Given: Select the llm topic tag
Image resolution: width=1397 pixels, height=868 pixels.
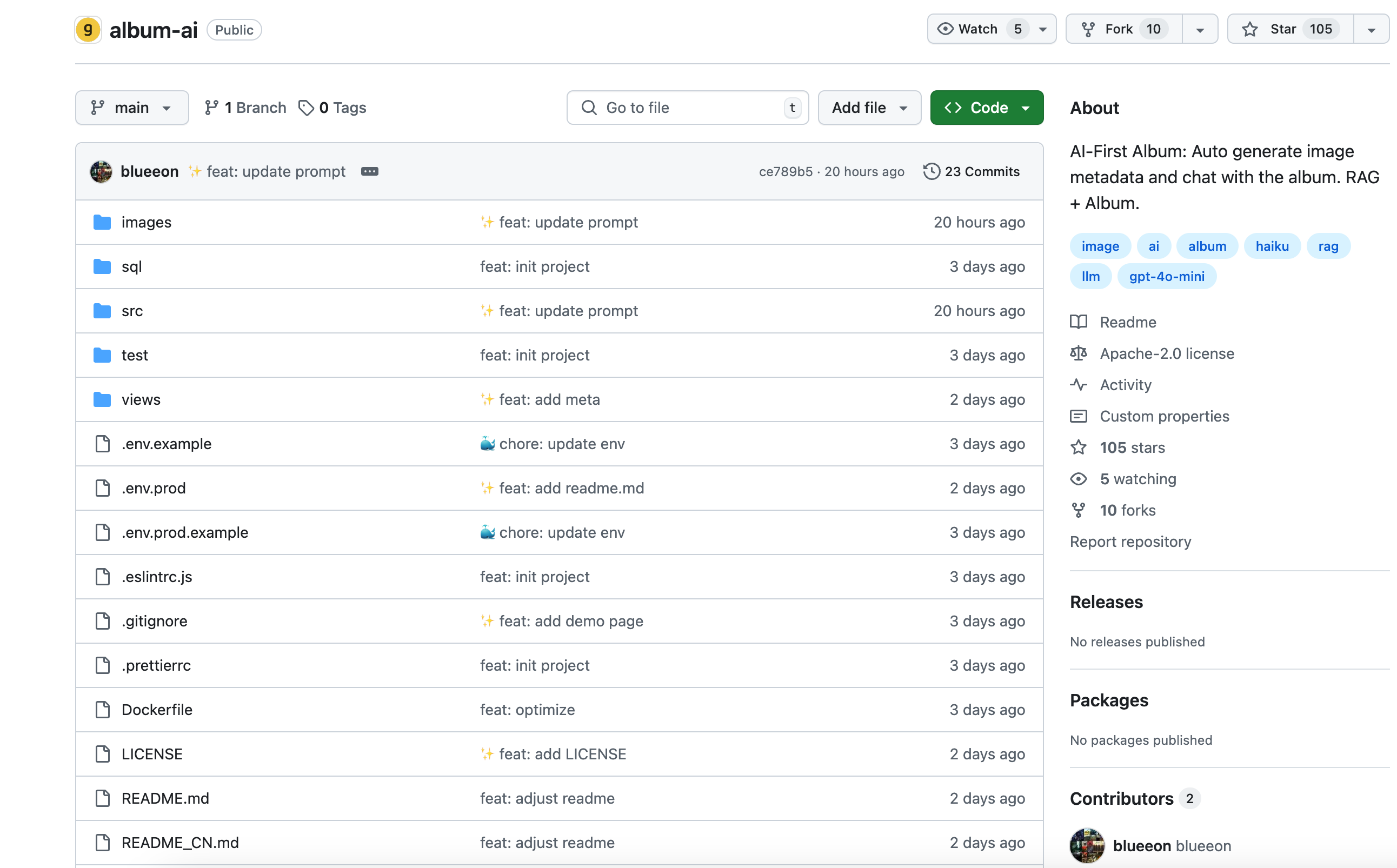Looking at the screenshot, I should tap(1090, 276).
